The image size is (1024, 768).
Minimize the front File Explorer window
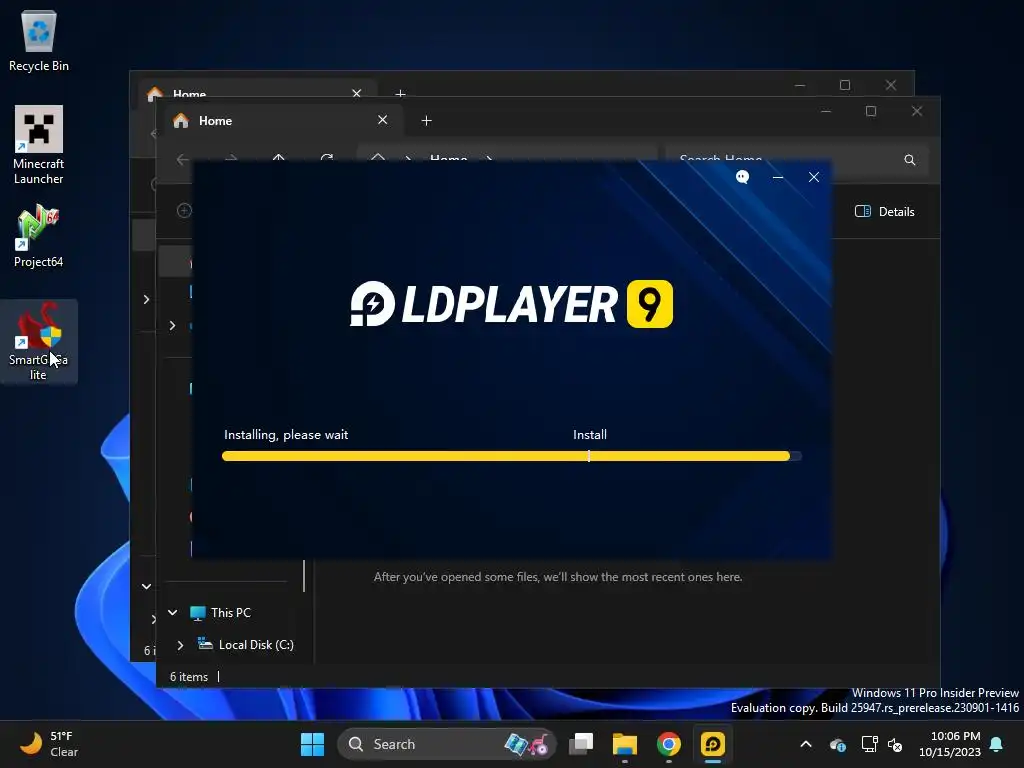click(826, 111)
